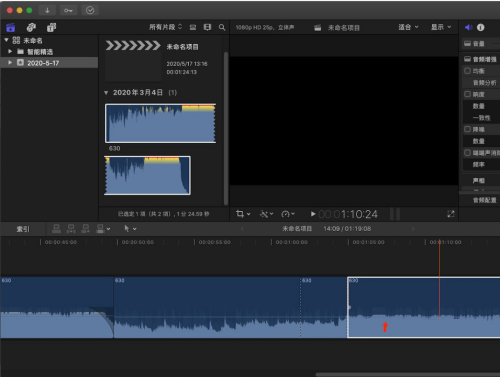Open the keyword editor key icon
This screenshot has height=377, width=500.
(x=68, y=10)
